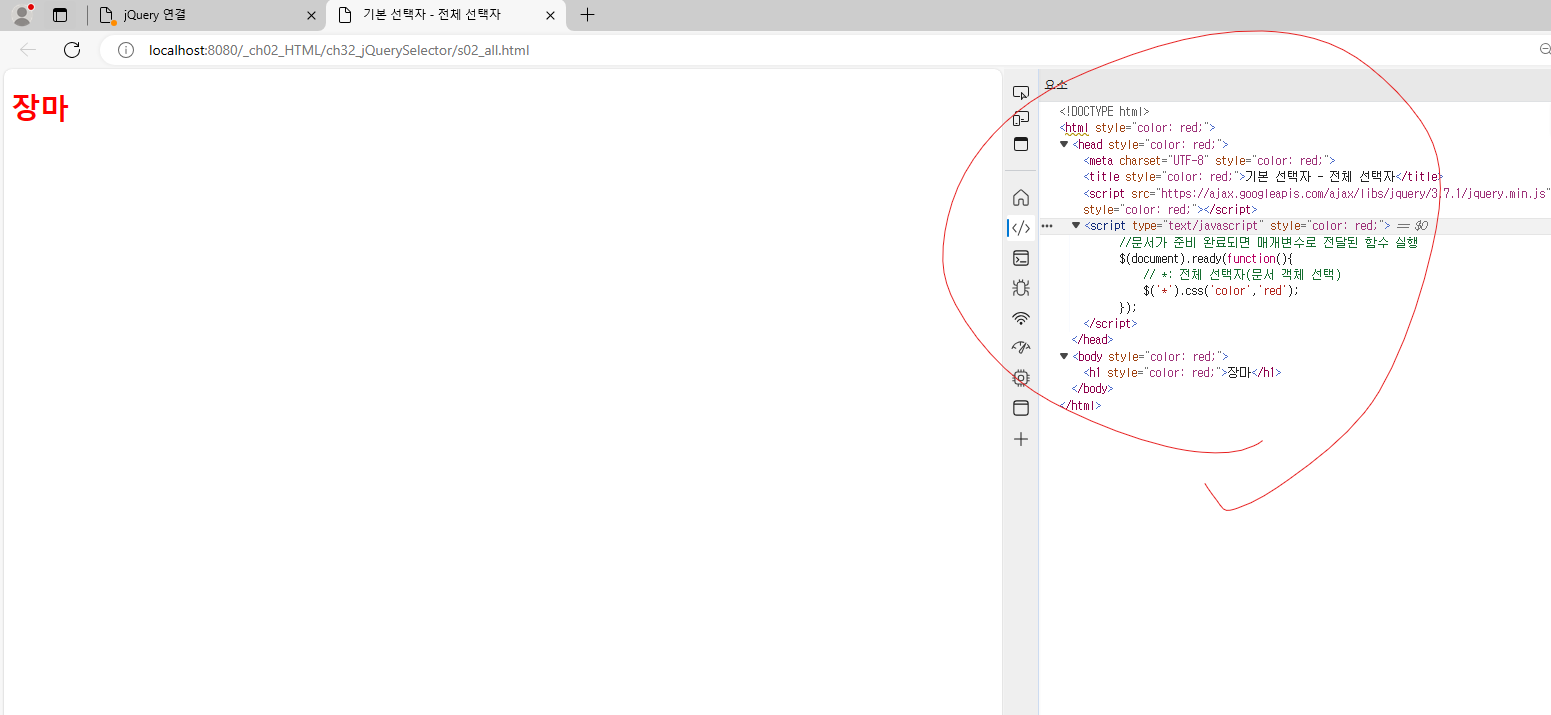The width and height of the screenshot is (1551, 715).
Task: Toggle device emulation icon in DevTools
Action: (x=1020, y=118)
